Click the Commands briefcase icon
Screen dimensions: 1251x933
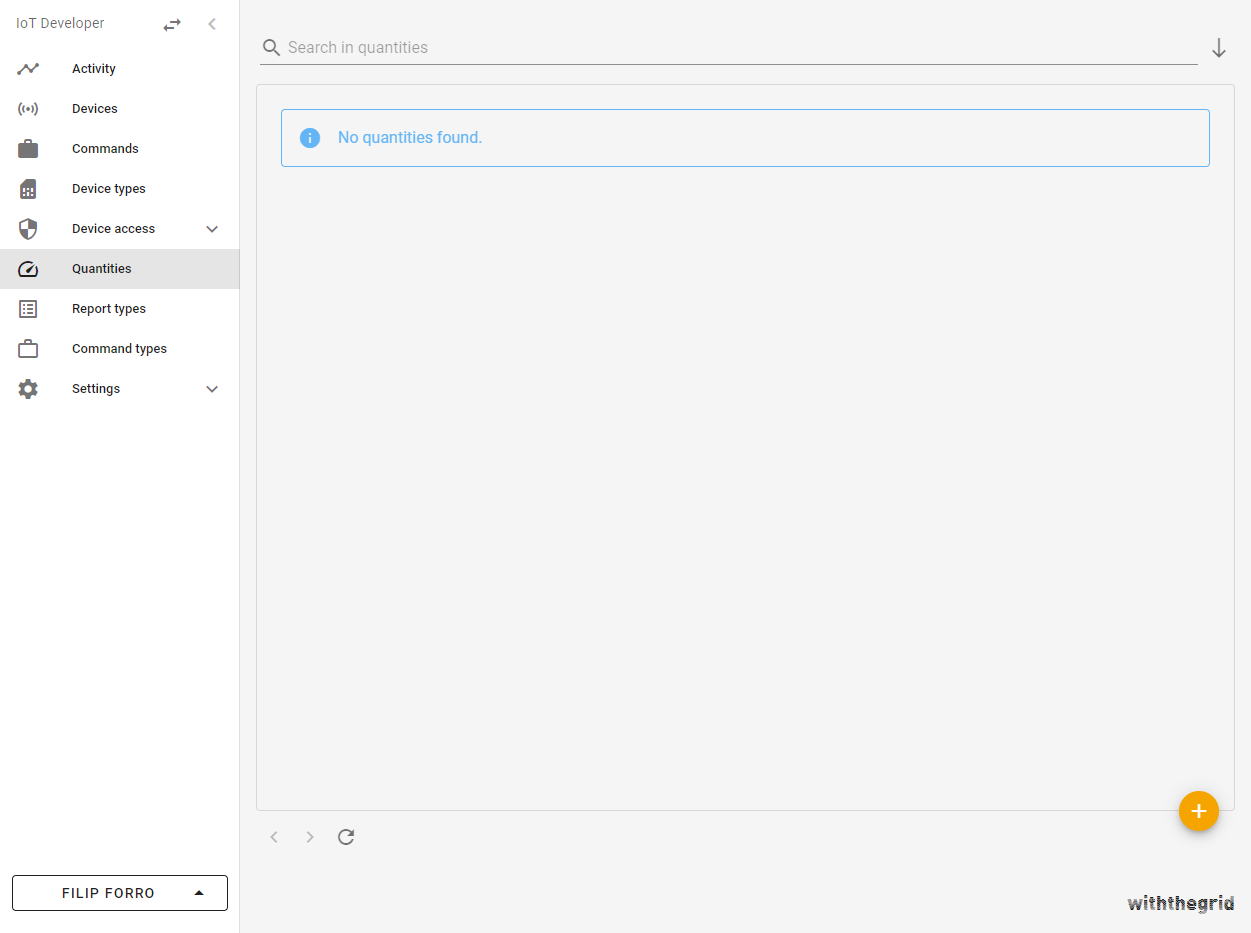[28, 149]
